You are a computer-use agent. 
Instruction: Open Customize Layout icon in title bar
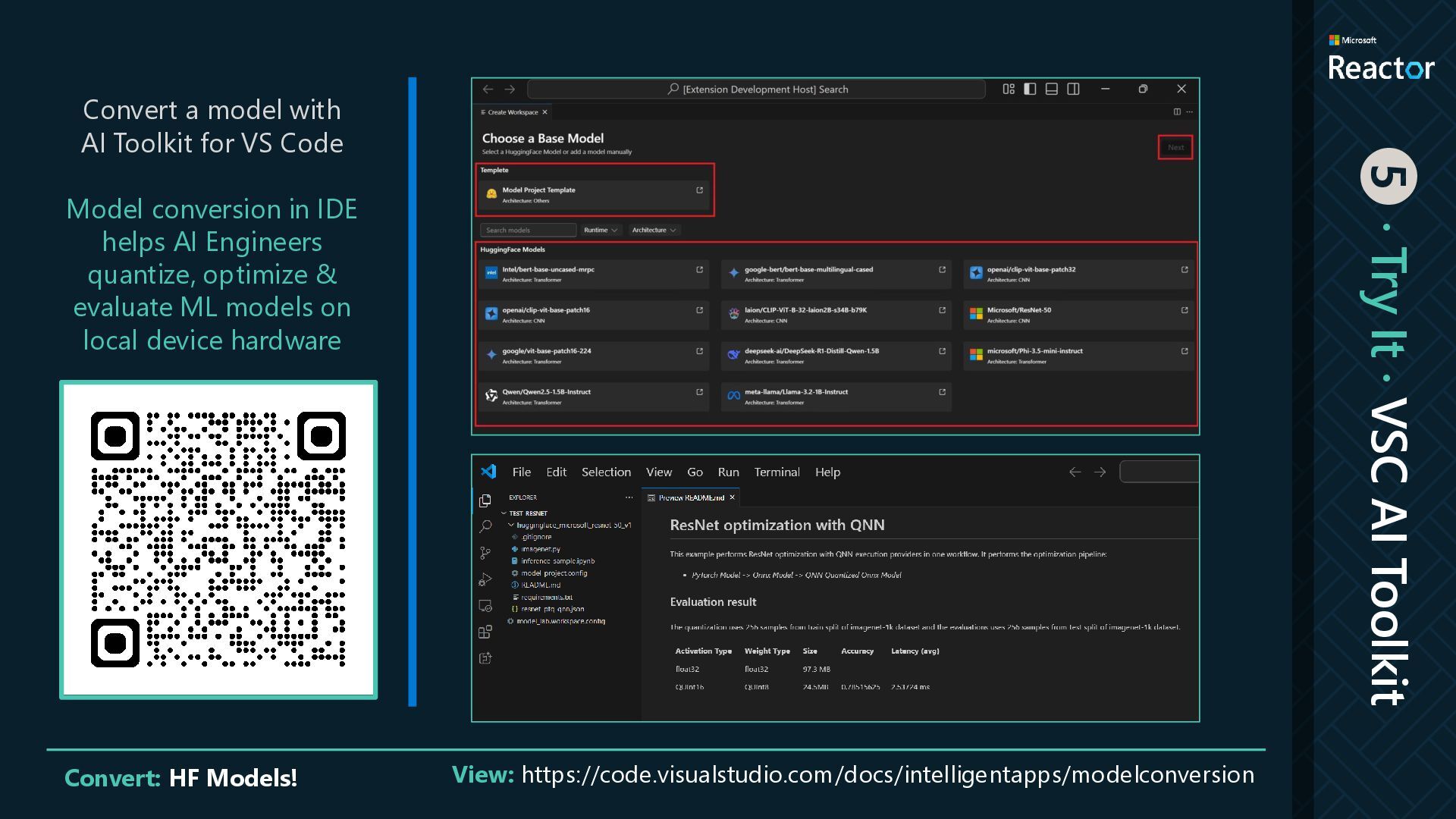tap(1009, 89)
